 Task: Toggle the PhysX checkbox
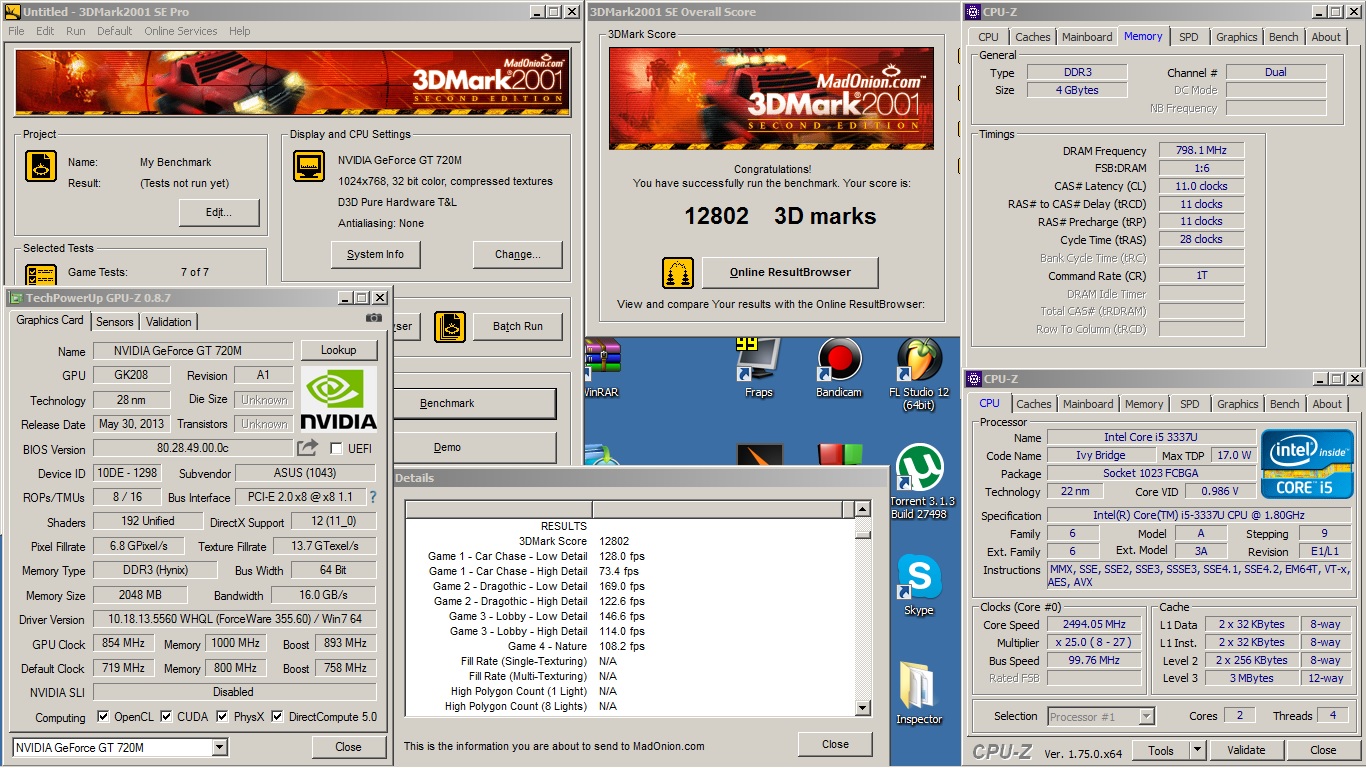coord(222,717)
